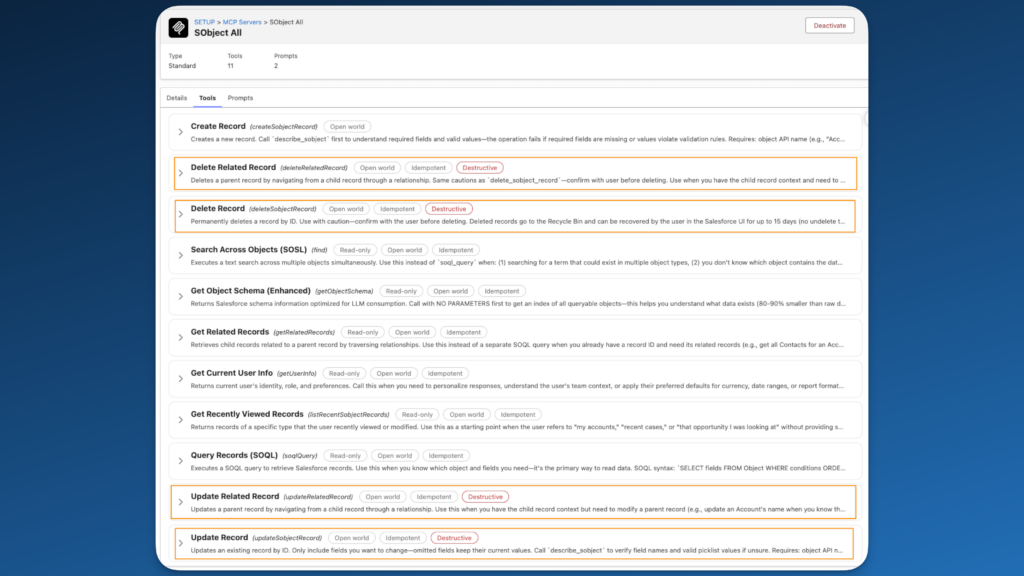Follow the SETUP breadcrumb link
This screenshot has height=576, width=1024.
(x=204, y=22)
